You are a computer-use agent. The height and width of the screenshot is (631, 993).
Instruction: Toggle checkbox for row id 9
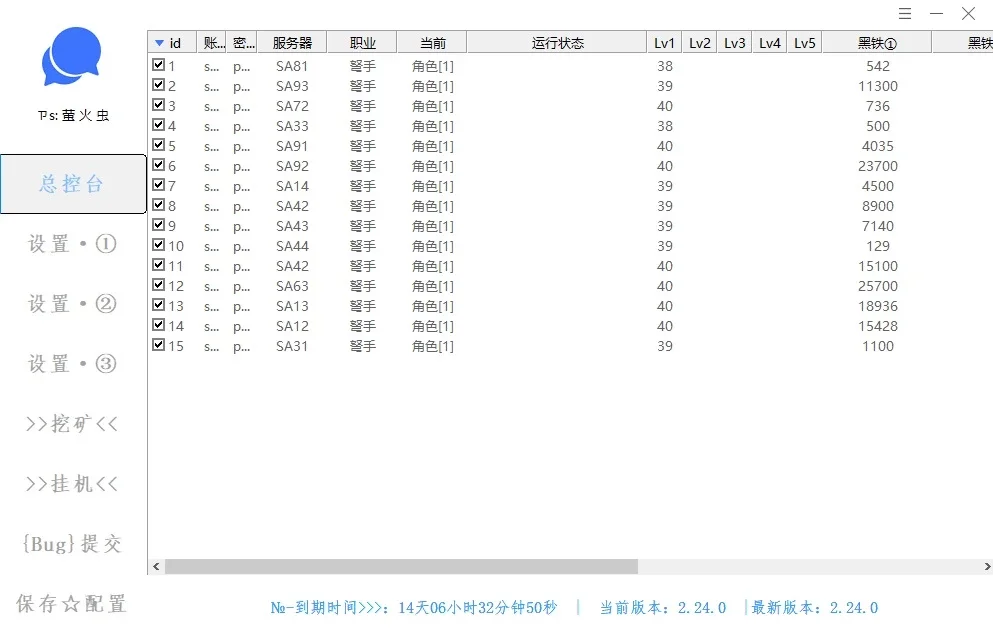(x=158, y=225)
